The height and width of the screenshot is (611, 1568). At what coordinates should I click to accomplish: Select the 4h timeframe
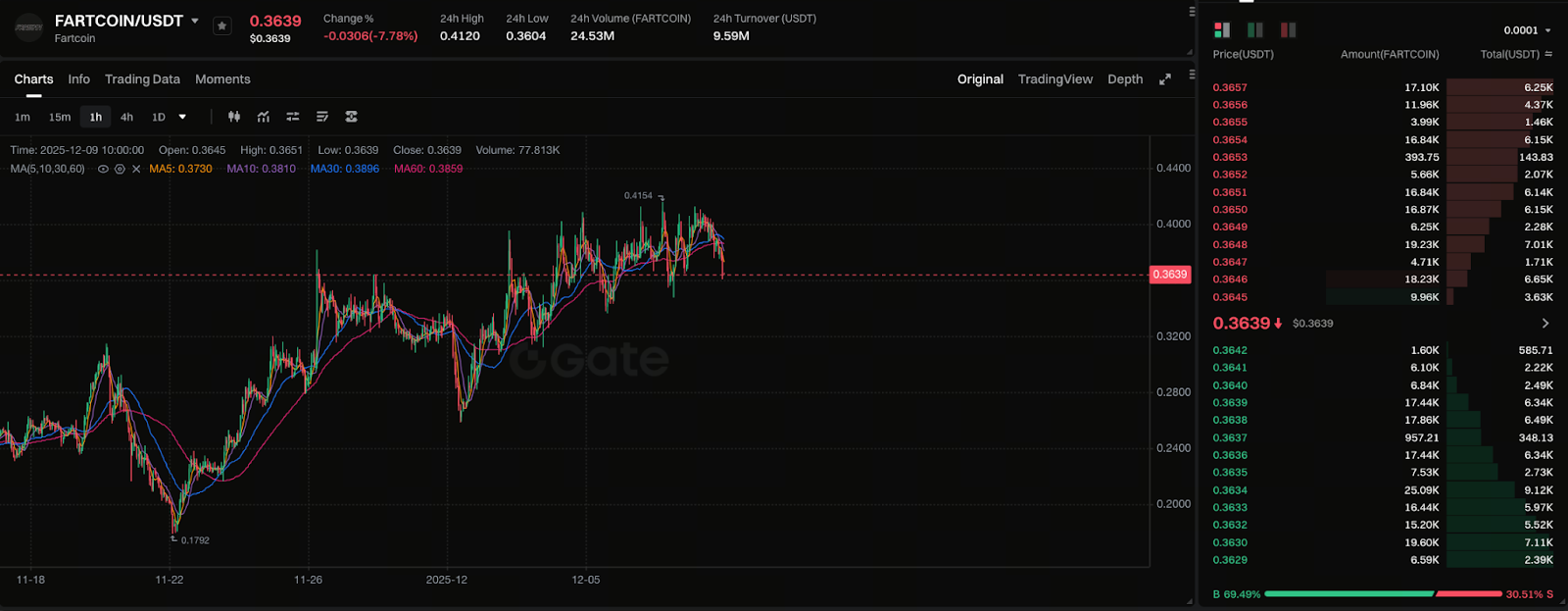click(x=126, y=117)
